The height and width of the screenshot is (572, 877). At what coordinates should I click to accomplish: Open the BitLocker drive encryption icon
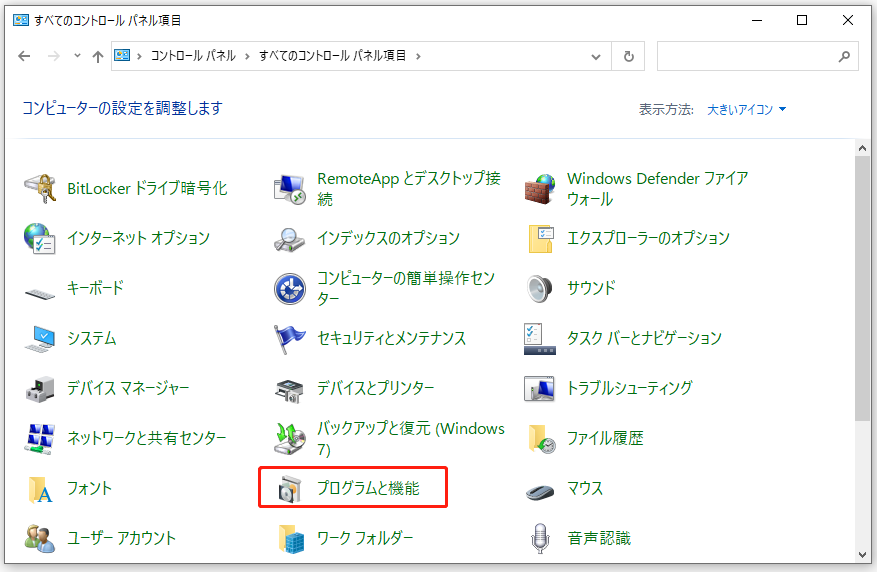coord(40,188)
